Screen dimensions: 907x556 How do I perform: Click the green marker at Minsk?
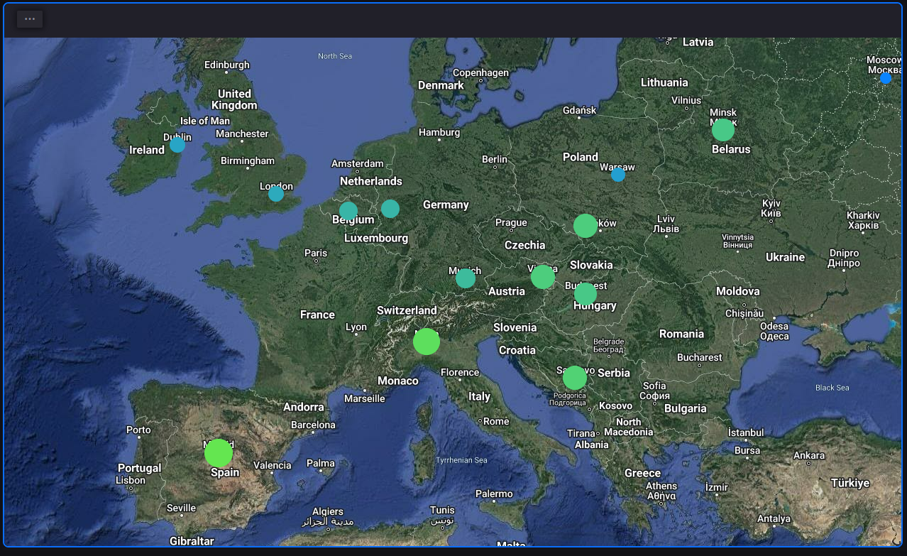pyautogui.click(x=723, y=130)
